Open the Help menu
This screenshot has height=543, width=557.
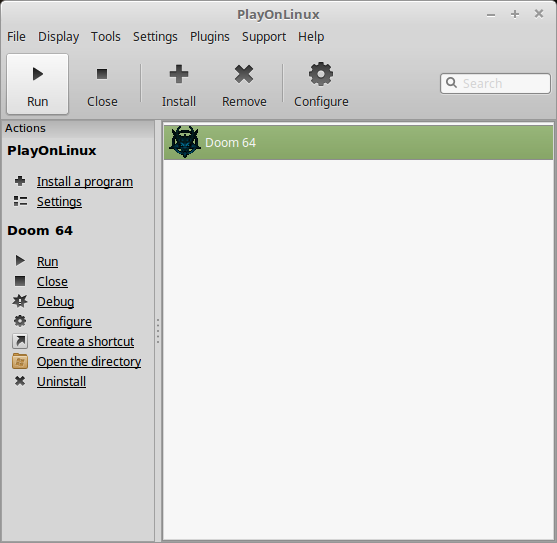tap(311, 37)
